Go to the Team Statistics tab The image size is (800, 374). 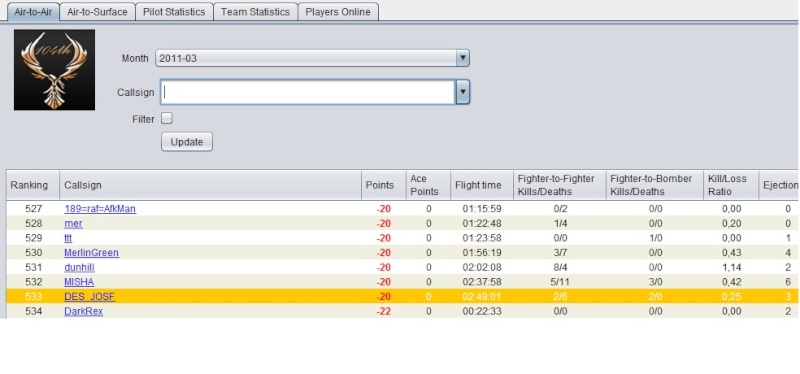(255, 12)
